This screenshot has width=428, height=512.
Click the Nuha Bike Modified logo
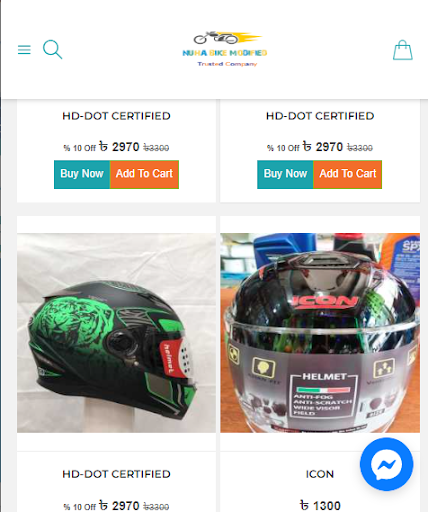click(x=225, y=49)
